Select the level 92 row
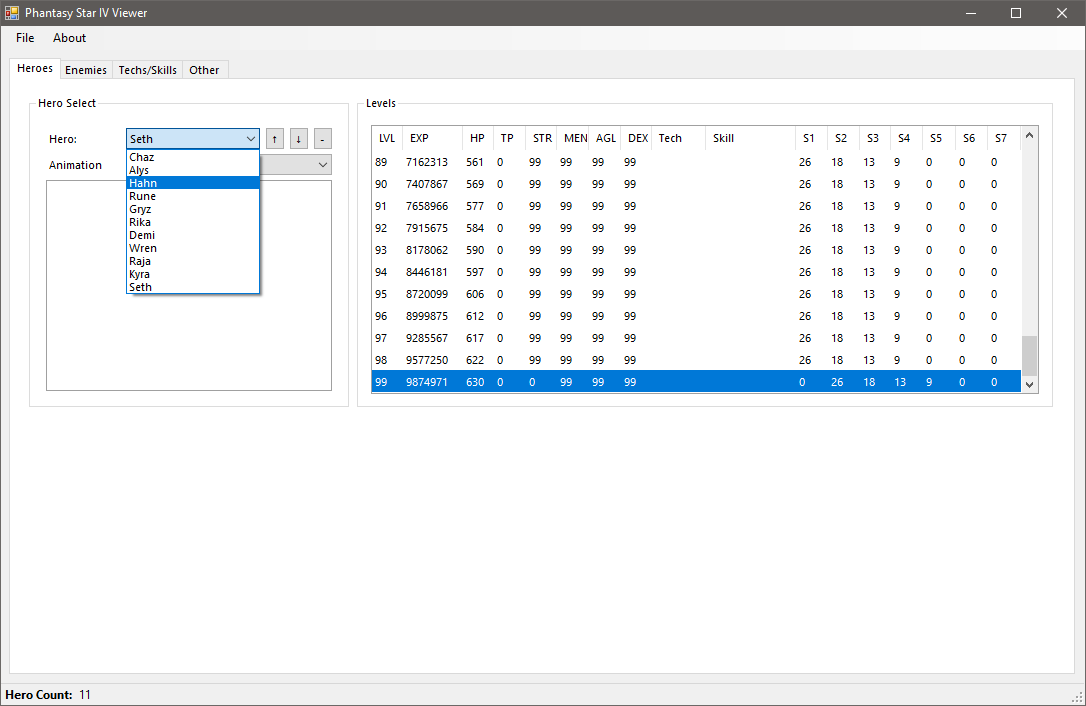Image resolution: width=1086 pixels, height=706 pixels. (696, 228)
